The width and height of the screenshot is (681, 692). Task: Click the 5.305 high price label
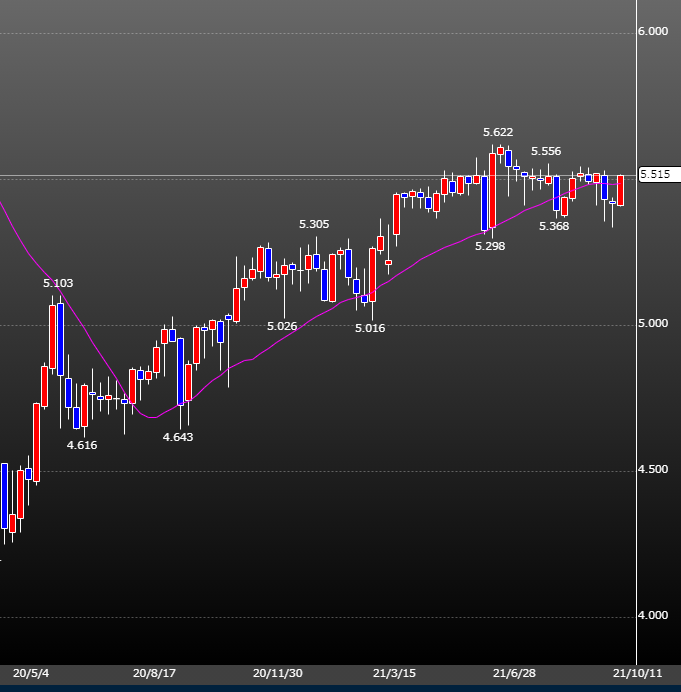pos(314,224)
